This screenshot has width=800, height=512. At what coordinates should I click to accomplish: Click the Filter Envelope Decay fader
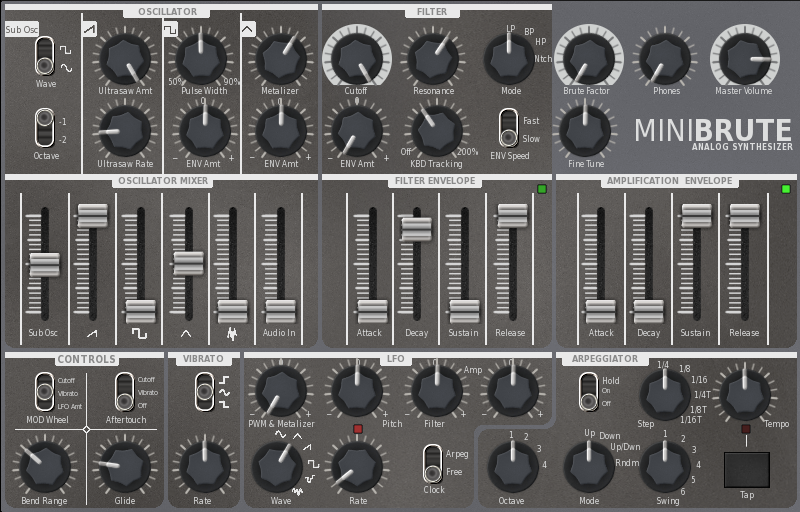point(416,229)
